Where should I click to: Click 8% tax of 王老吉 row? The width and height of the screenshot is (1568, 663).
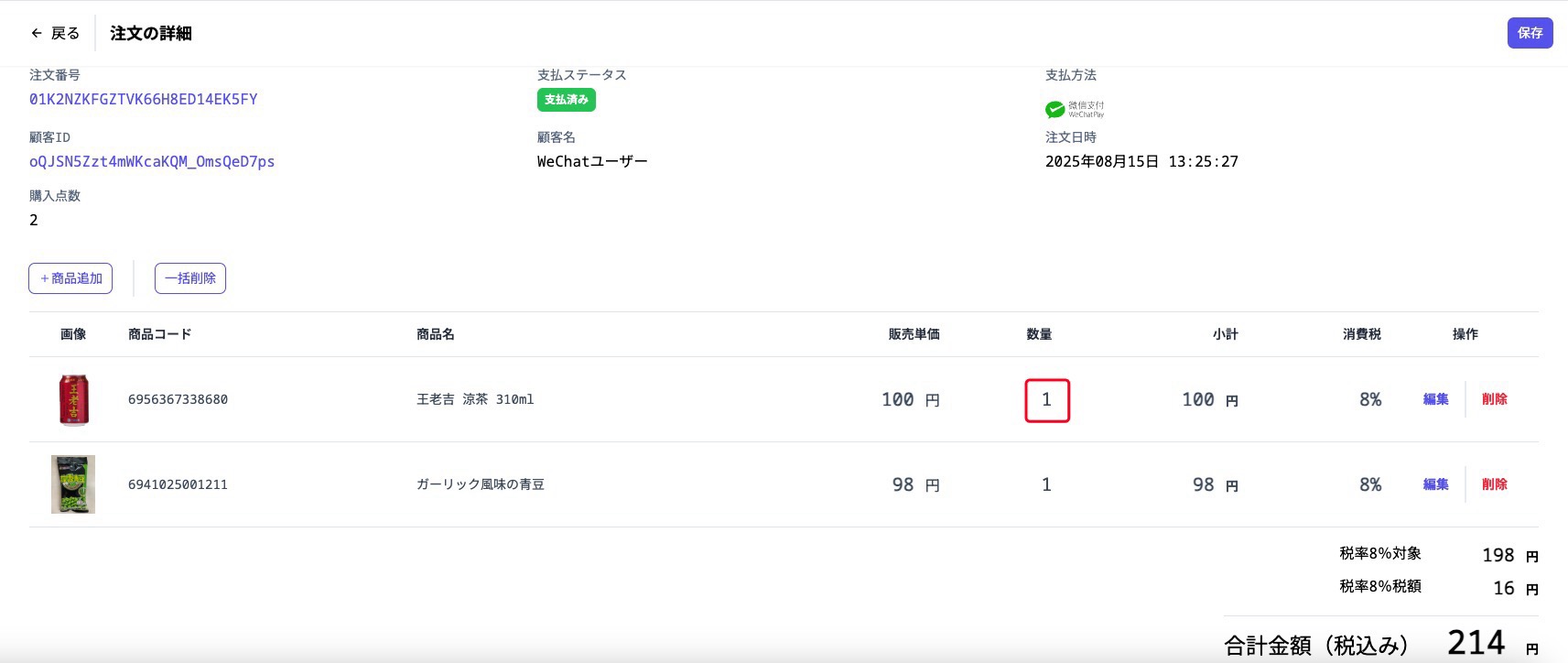pos(1370,399)
